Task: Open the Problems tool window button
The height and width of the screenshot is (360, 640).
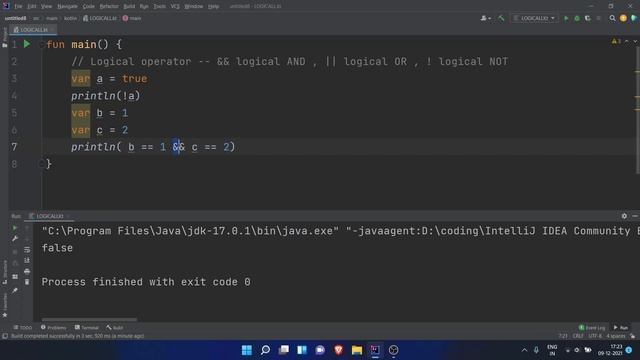Action: 53,327
